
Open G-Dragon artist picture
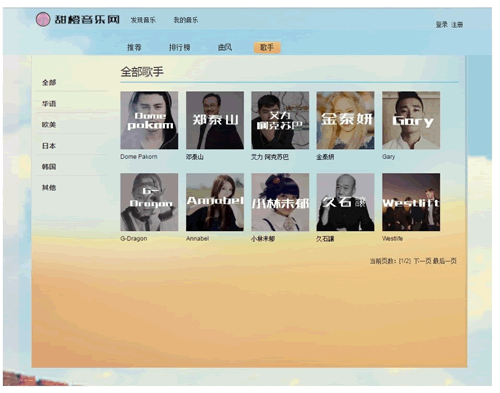coord(149,202)
